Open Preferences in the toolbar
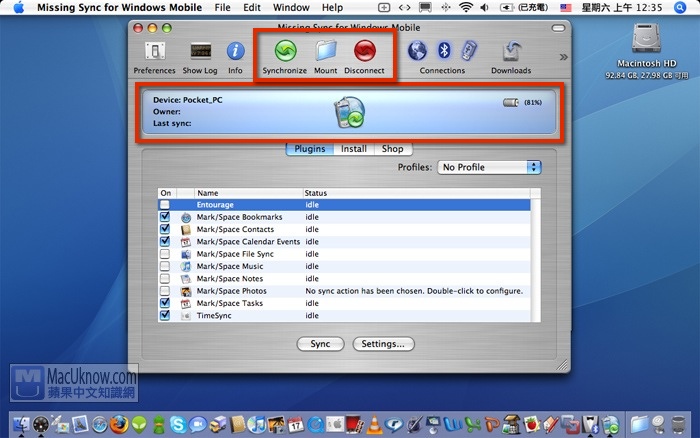 154,57
